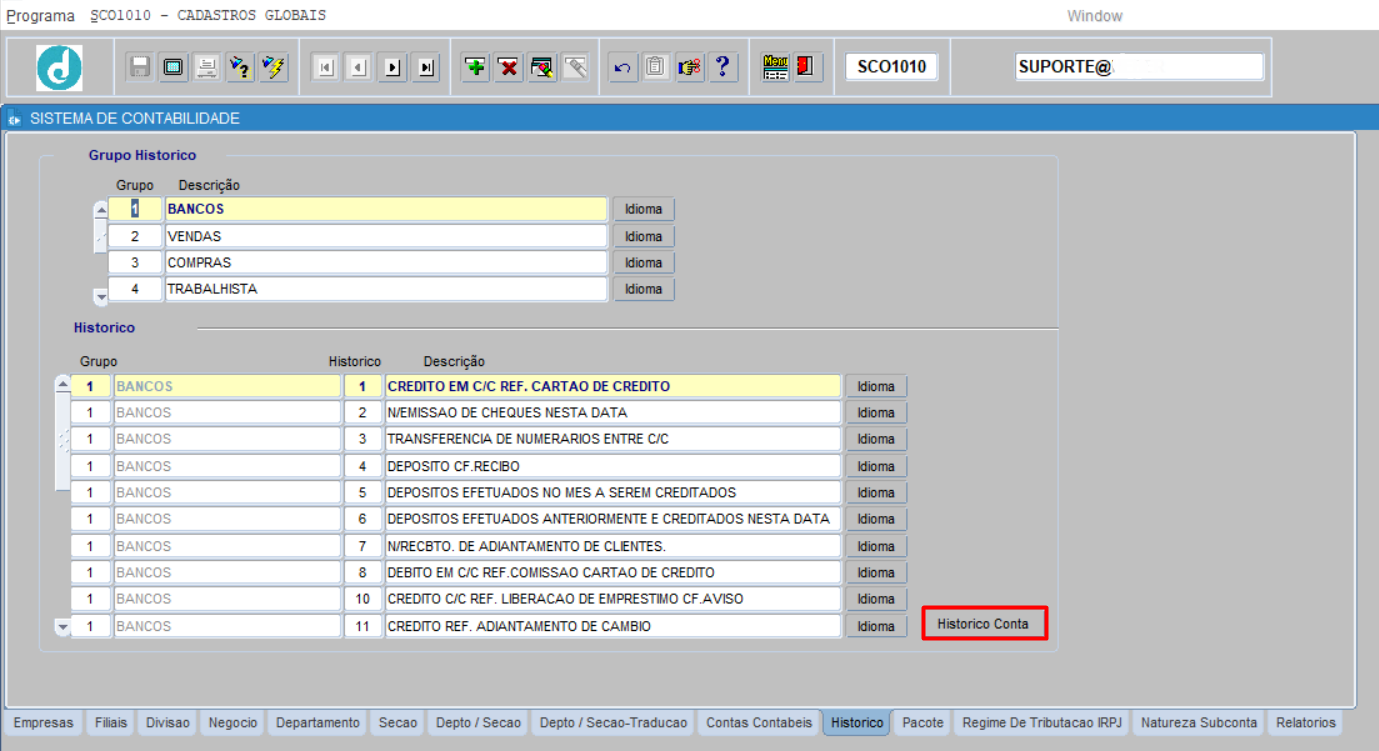Select the Historico tab
The width and height of the screenshot is (1379, 751).
pyautogui.click(x=857, y=723)
